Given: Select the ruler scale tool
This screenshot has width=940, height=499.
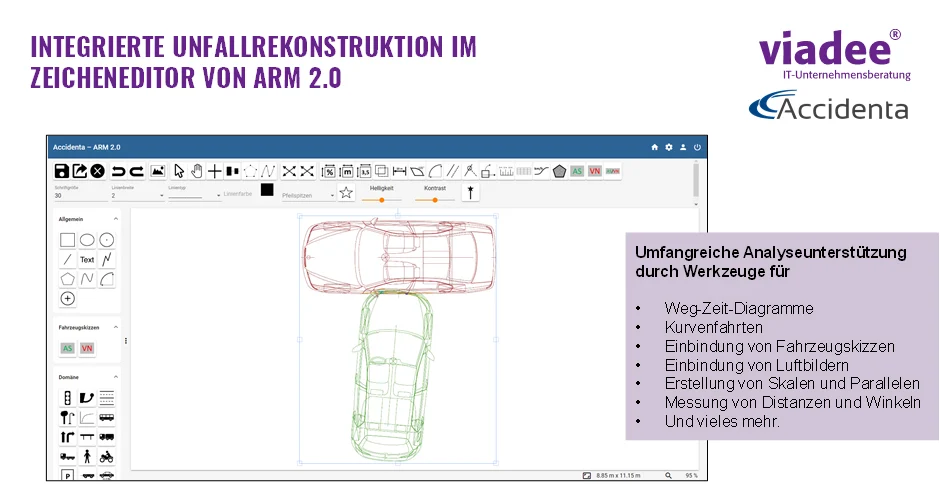Looking at the screenshot, I should tap(506, 171).
